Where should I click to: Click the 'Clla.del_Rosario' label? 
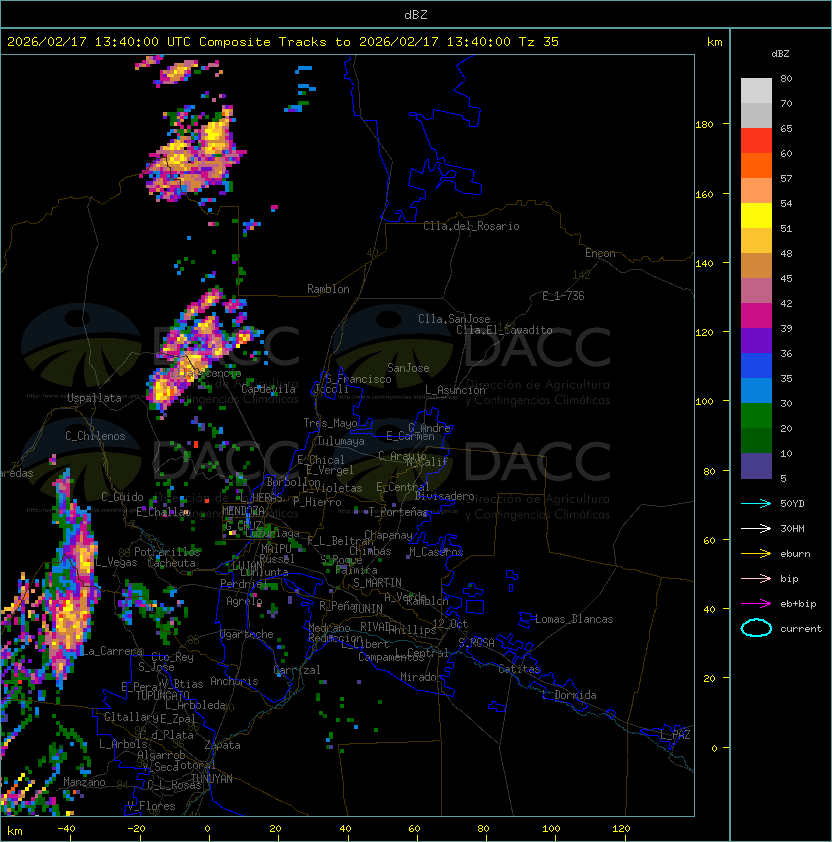click(471, 226)
